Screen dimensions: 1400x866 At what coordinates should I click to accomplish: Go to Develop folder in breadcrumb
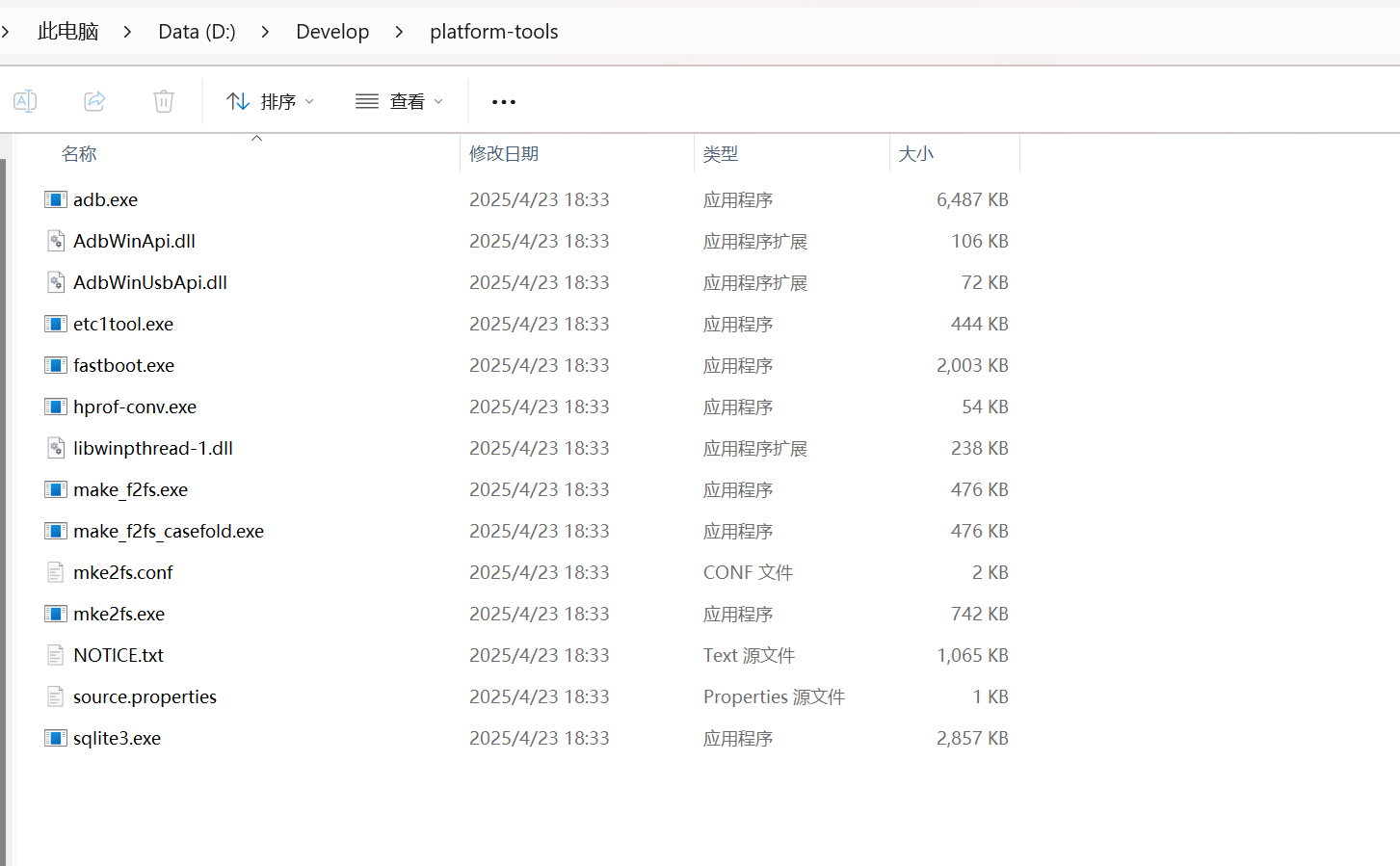tap(332, 32)
